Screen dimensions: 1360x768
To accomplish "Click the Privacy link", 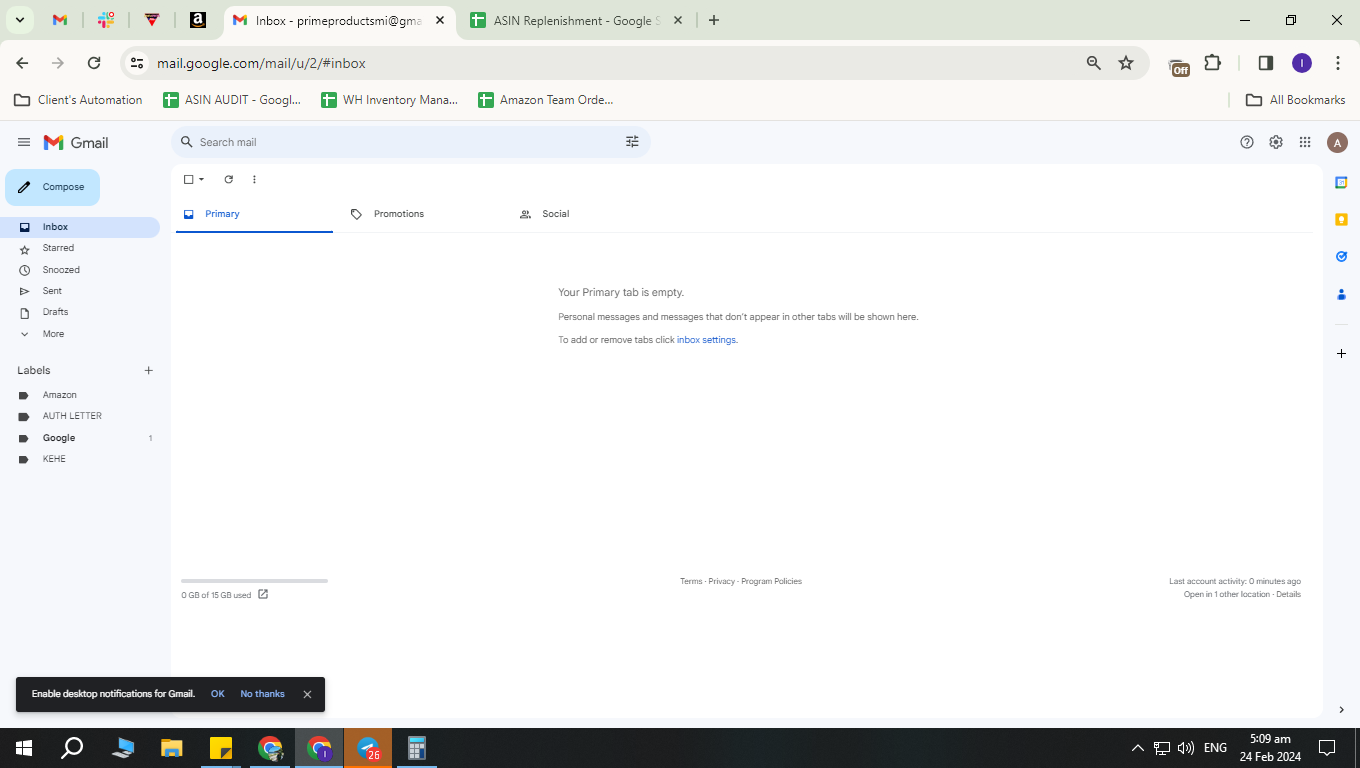I will click(722, 581).
